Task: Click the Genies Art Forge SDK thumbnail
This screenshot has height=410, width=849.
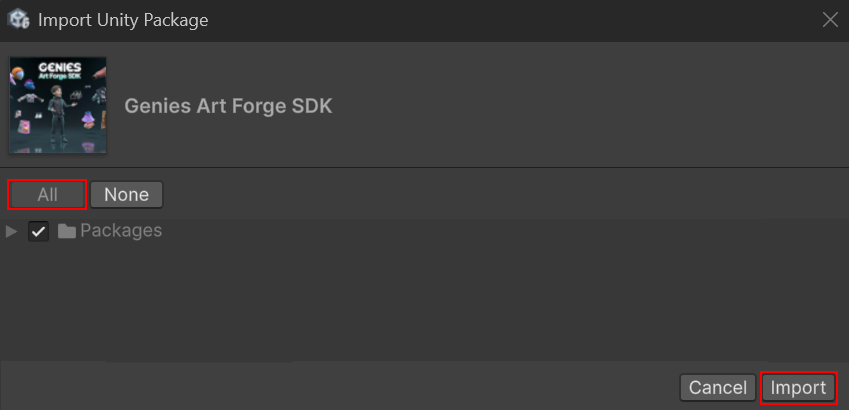Action: pyautogui.click(x=58, y=105)
